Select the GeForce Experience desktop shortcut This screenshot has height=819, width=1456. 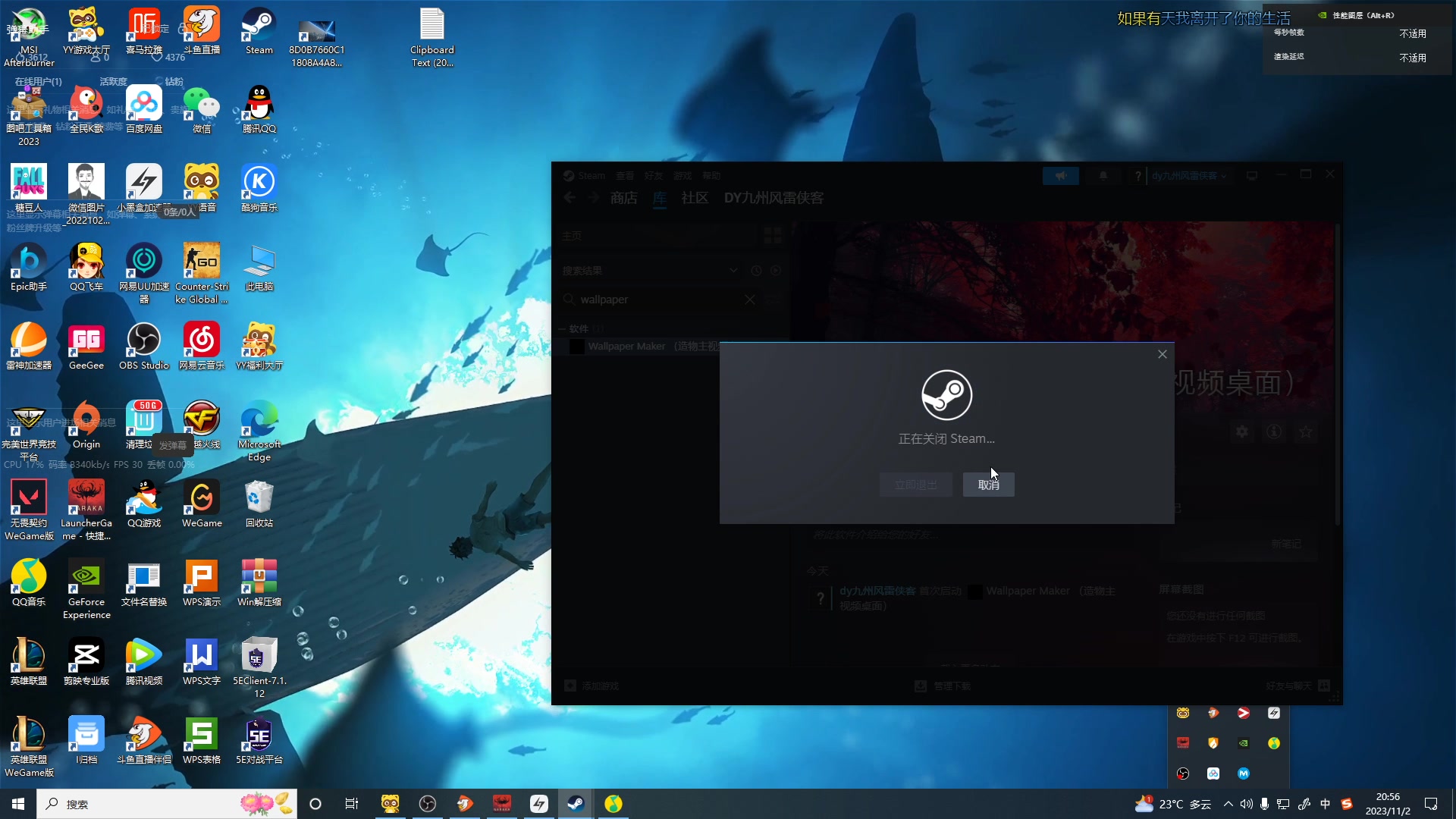point(86,589)
